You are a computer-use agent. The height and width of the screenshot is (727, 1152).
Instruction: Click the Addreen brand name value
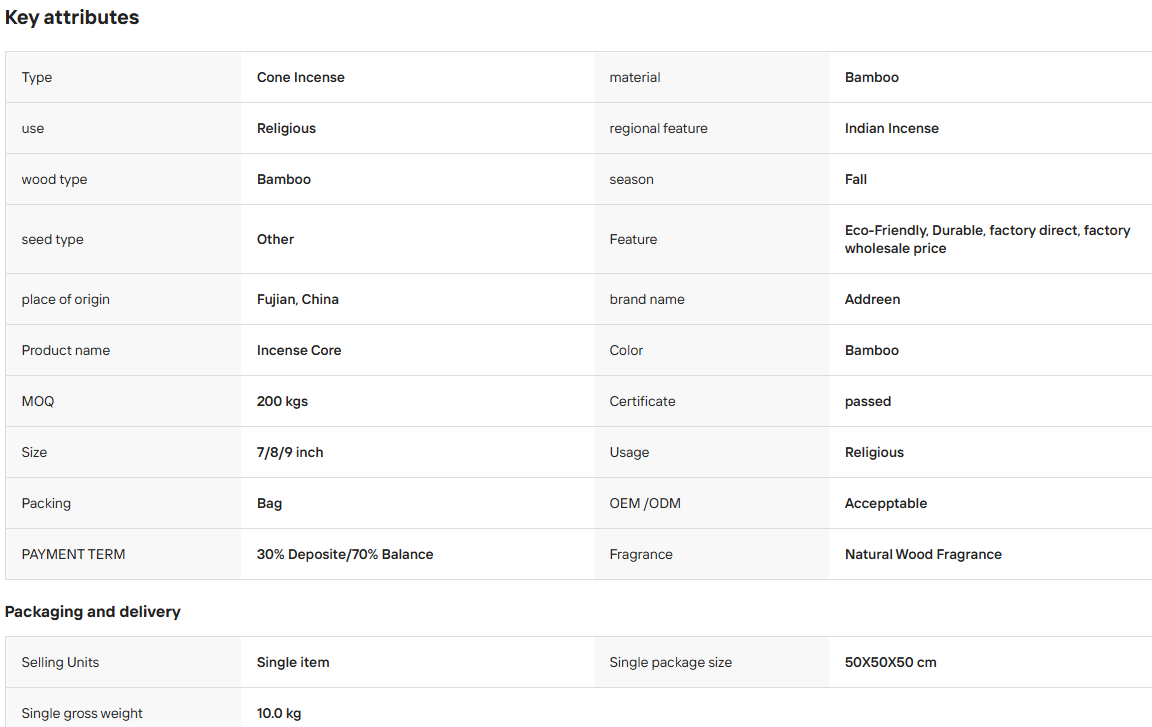coord(872,300)
